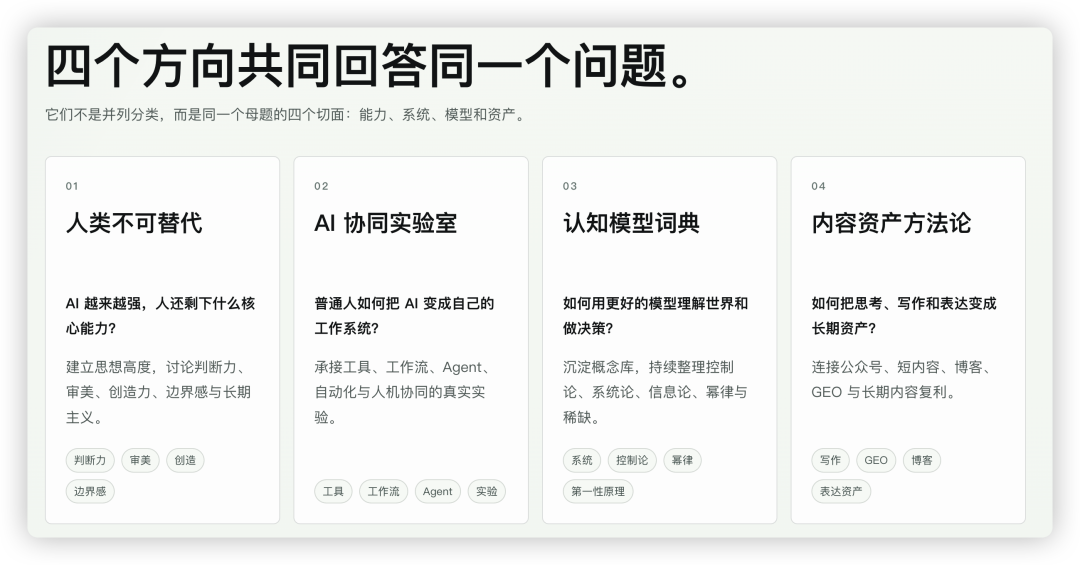Click the description starting with 沉淀概念库
The image size is (1080, 565).
(655, 392)
